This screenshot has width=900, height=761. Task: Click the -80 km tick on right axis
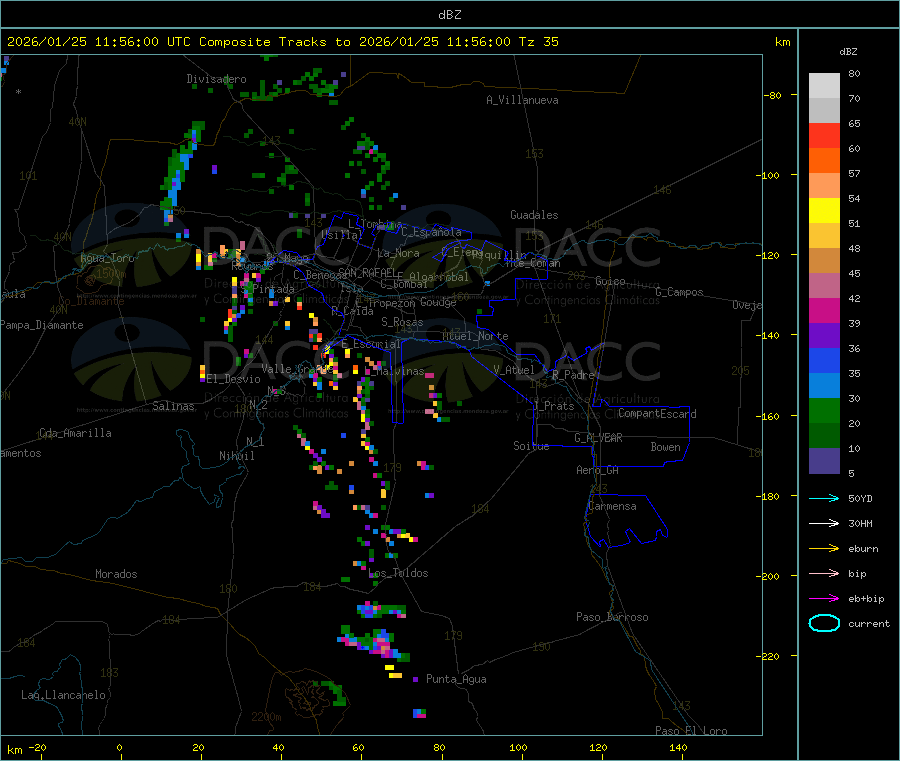pos(773,95)
